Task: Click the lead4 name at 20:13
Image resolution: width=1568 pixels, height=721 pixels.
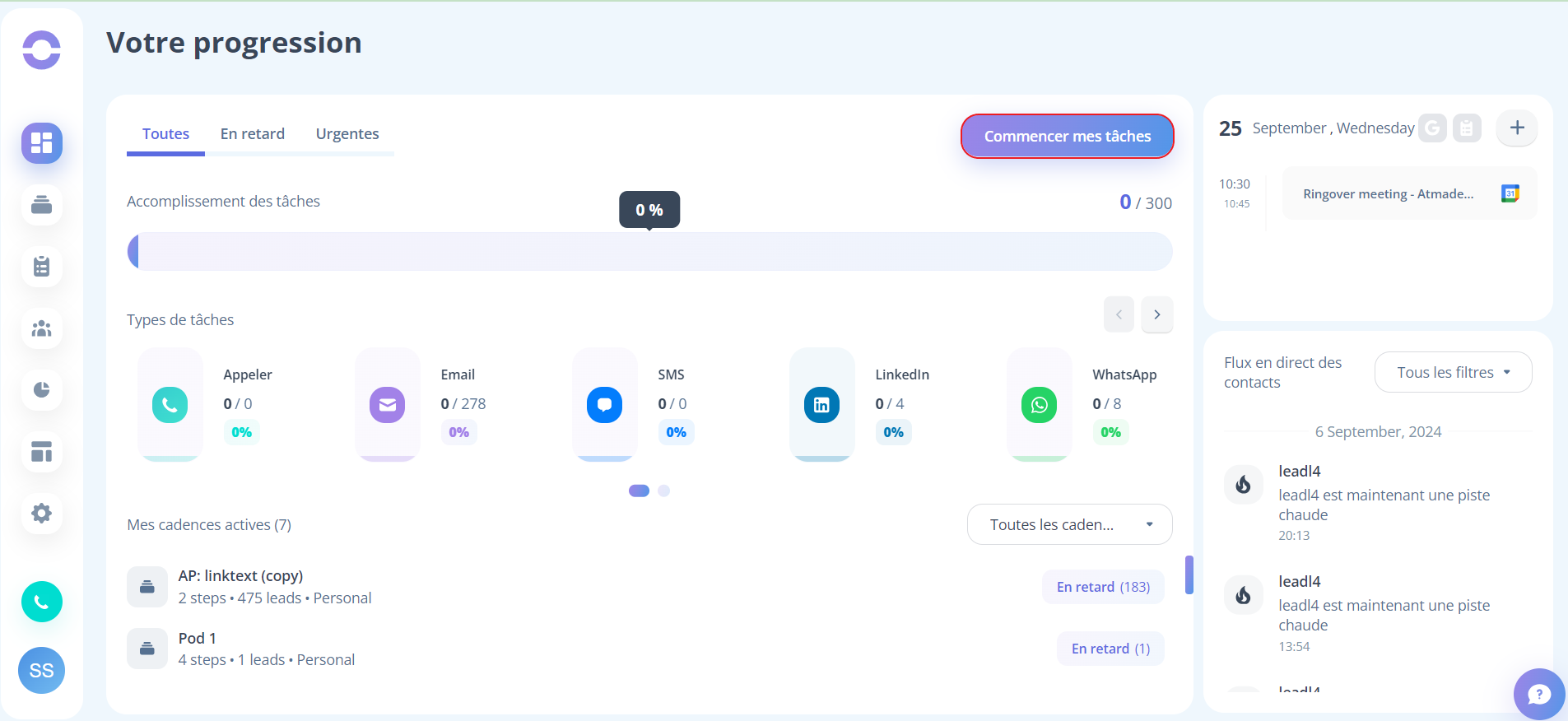Action: coord(1300,471)
